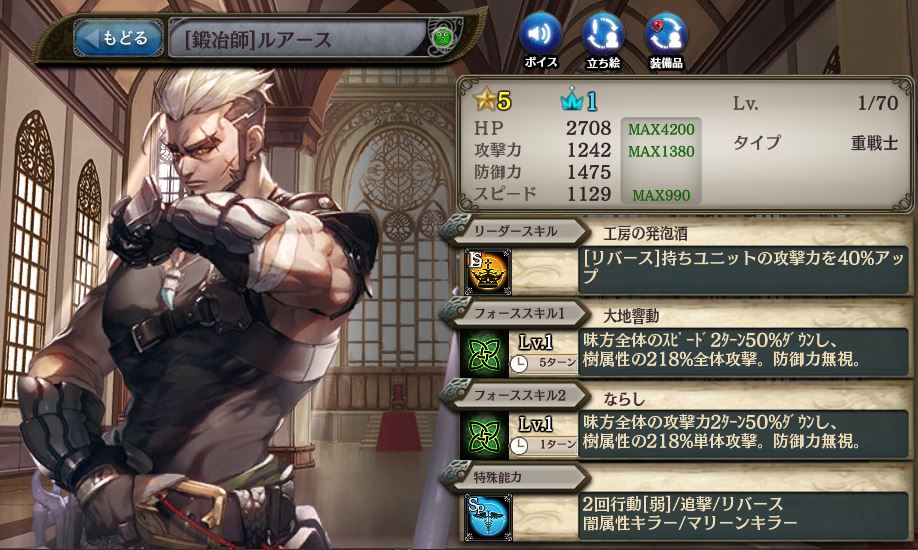Tap the 大地響動 skill description box
The width and height of the screenshot is (918, 550).
744,352
